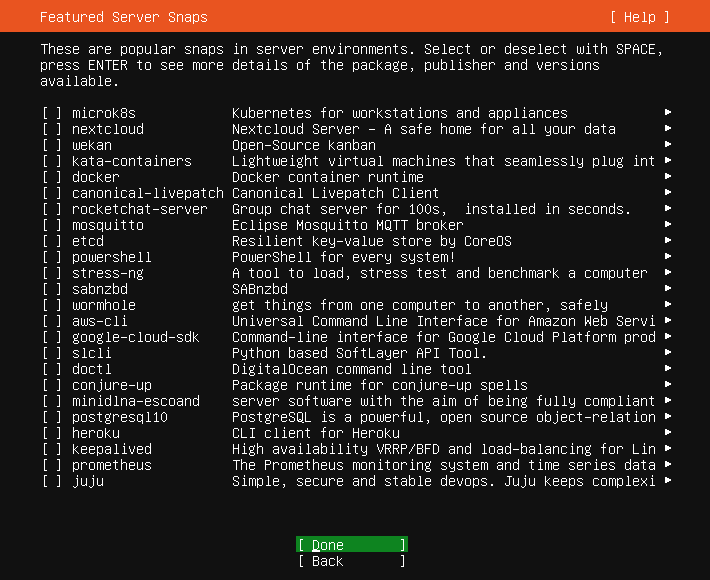The width and height of the screenshot is (710, 580).
Task: Toggle the slcli checkbox
Action: tap(52, 353)
